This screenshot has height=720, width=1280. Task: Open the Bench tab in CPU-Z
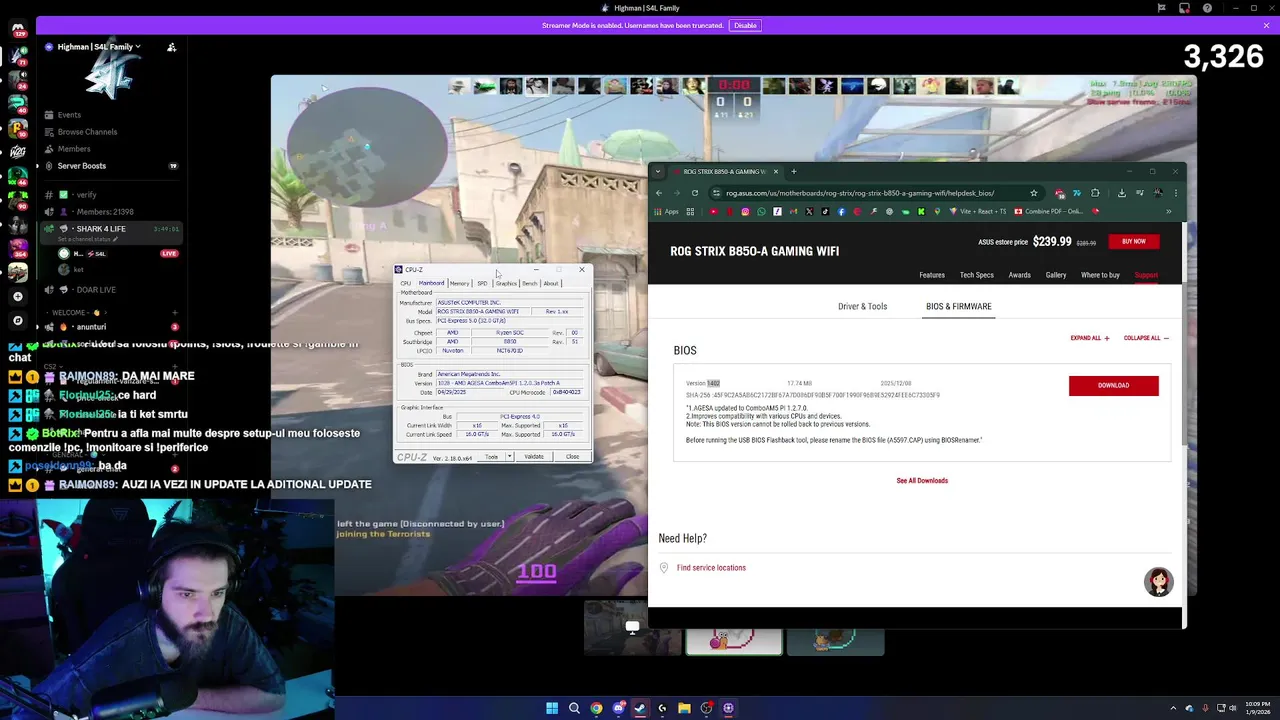(x=530, y=283)
